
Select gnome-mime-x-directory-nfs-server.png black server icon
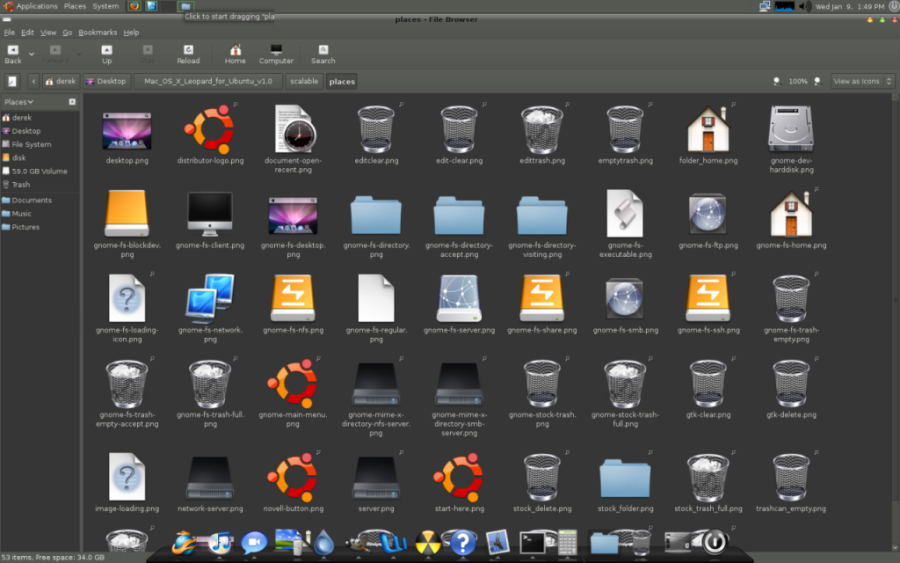click(x=376, y=384)
